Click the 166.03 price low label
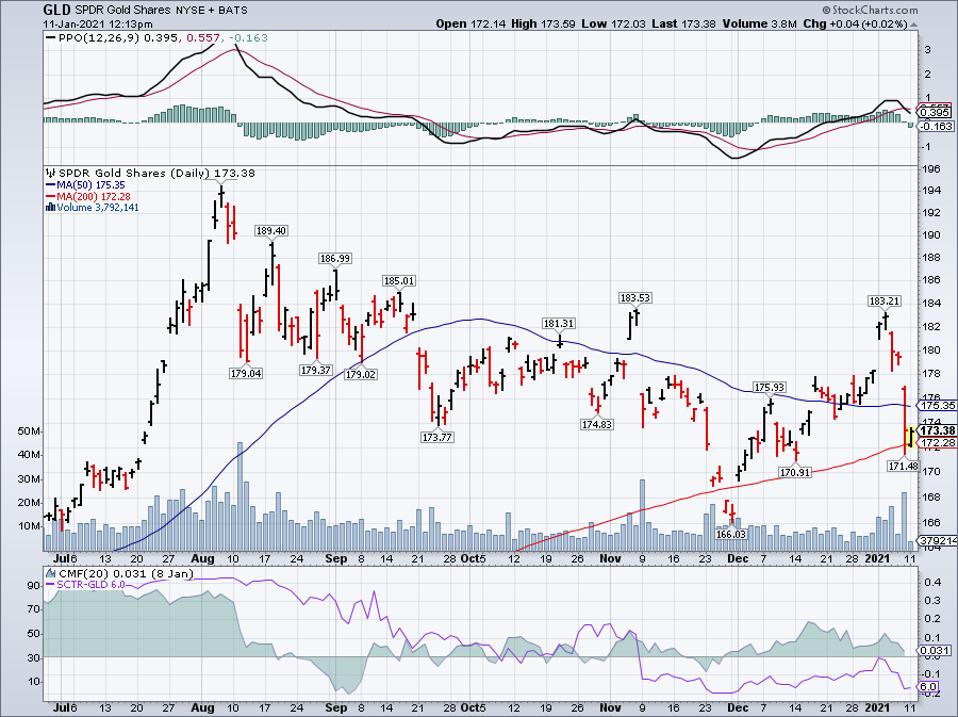958x717 pixels. coord(731,534)
